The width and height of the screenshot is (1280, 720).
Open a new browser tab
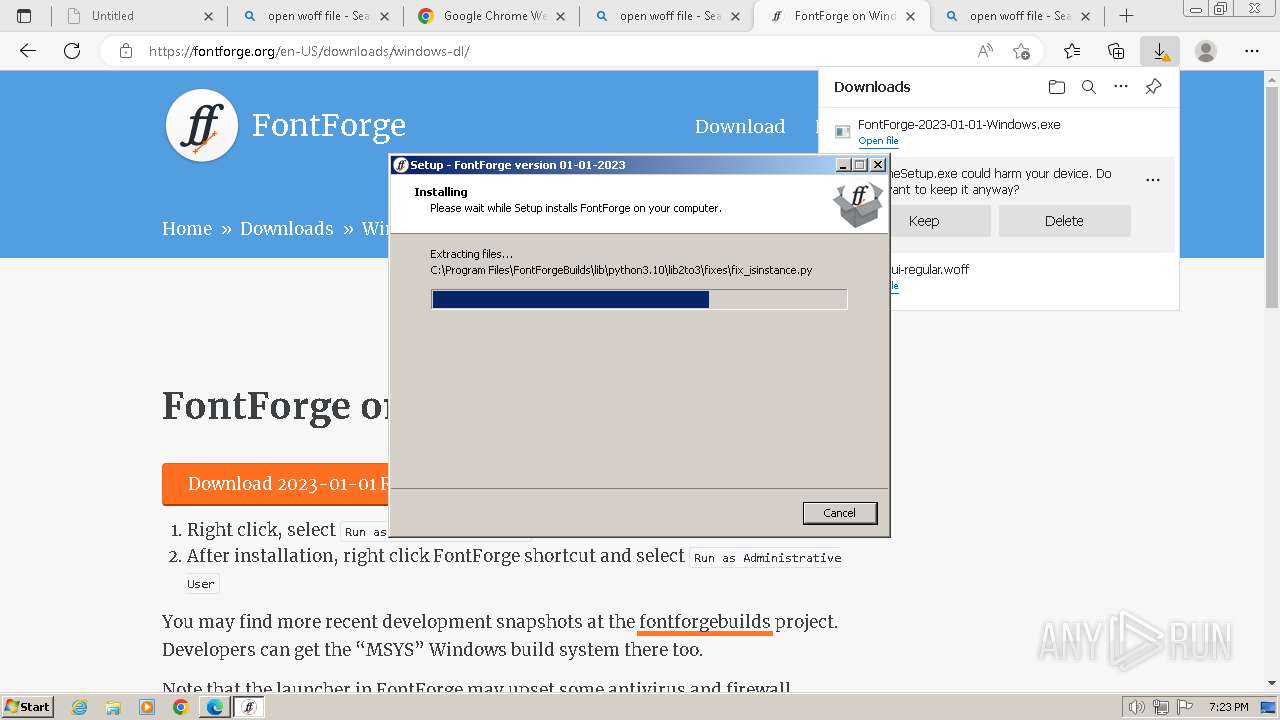(1126, 16)
